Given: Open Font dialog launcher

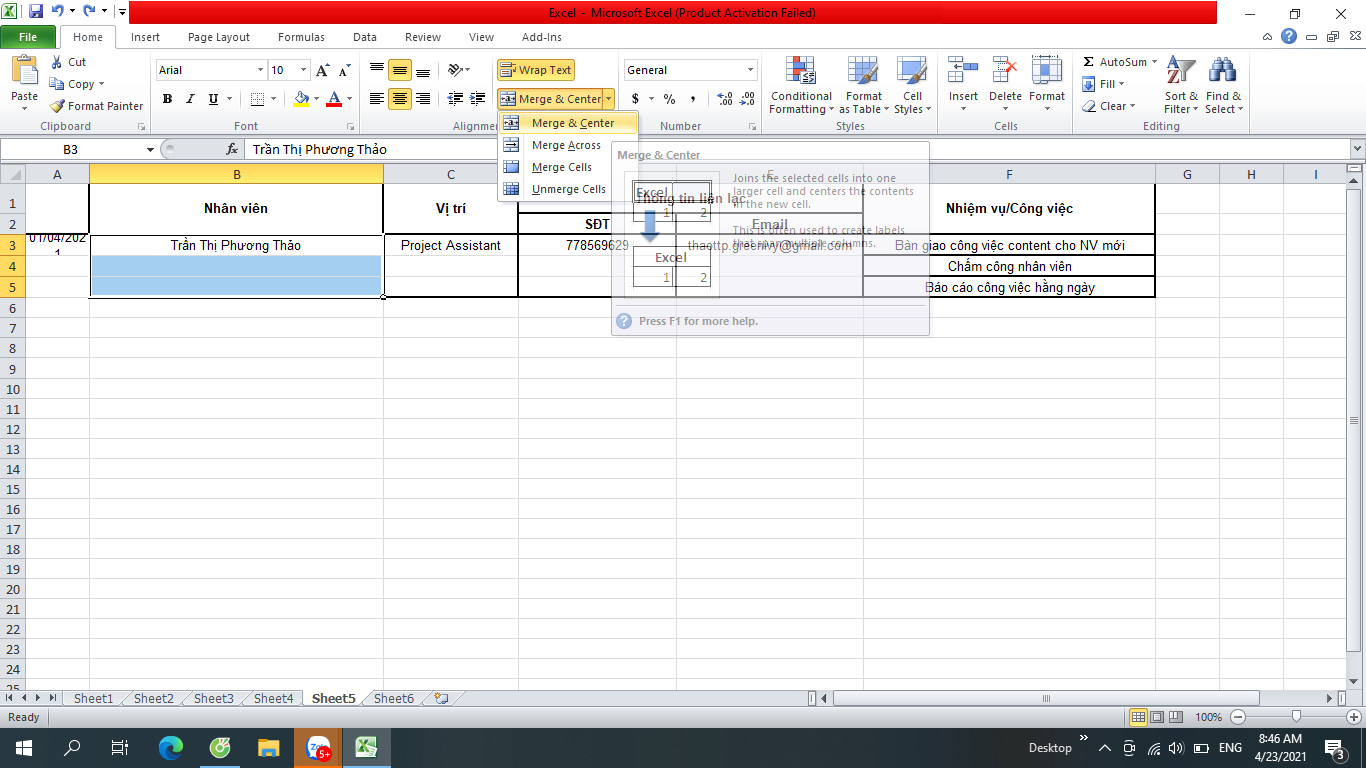Looking at the screenshot, I should pos(350,127).
